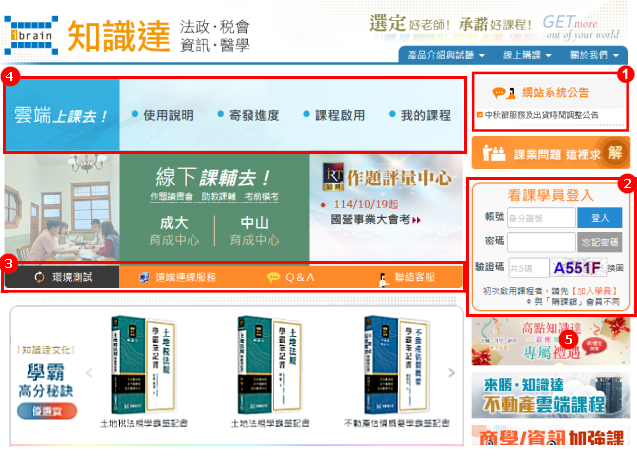The image size is (637, 458).
Task: Open the 線上購課 dropdown menu
Action: pos(527,55)
